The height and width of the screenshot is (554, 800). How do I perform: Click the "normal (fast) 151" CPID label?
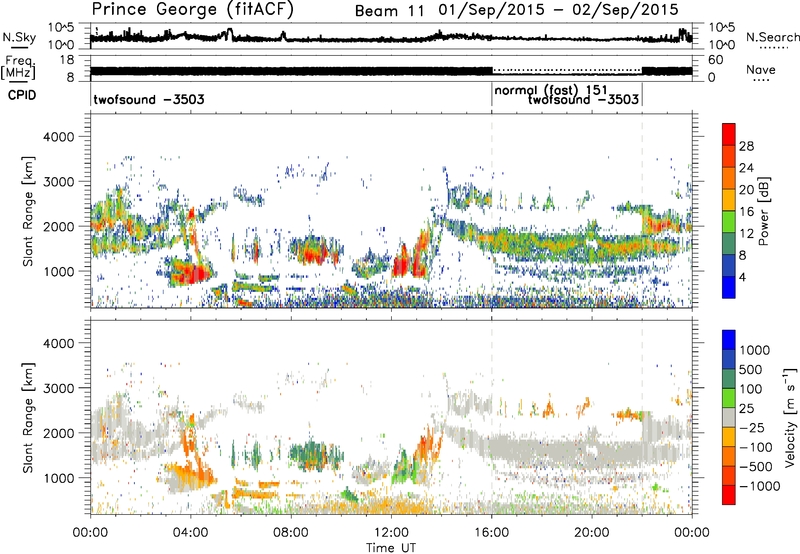pos(551,90)
